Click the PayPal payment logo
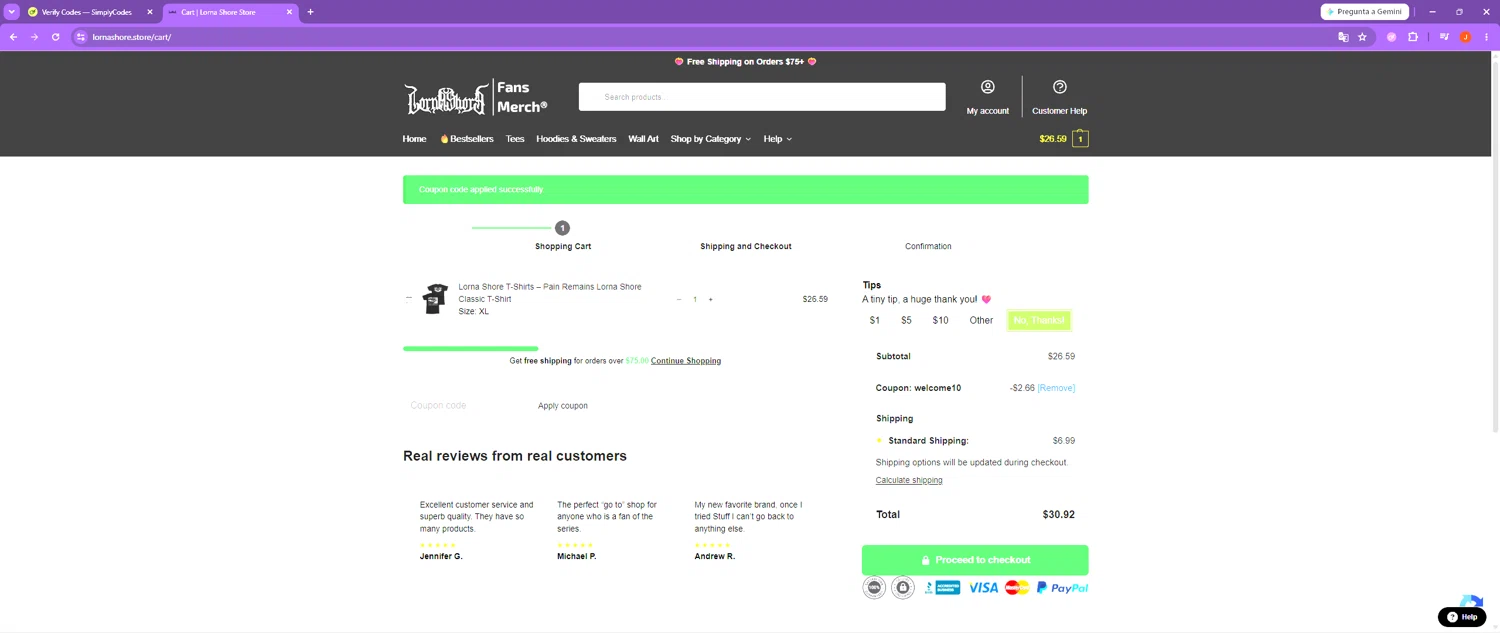The height and width of the screenshot is (633, 1500). 1062,588
